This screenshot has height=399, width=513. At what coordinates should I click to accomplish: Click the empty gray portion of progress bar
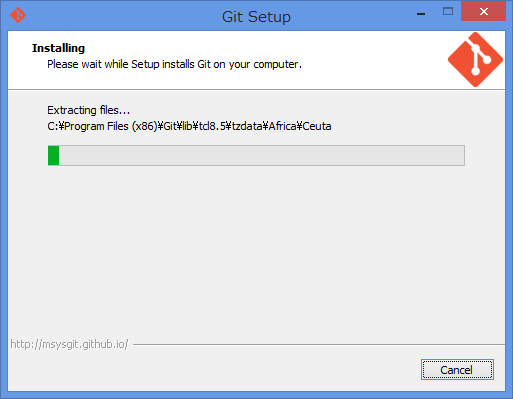click(262, 155)
